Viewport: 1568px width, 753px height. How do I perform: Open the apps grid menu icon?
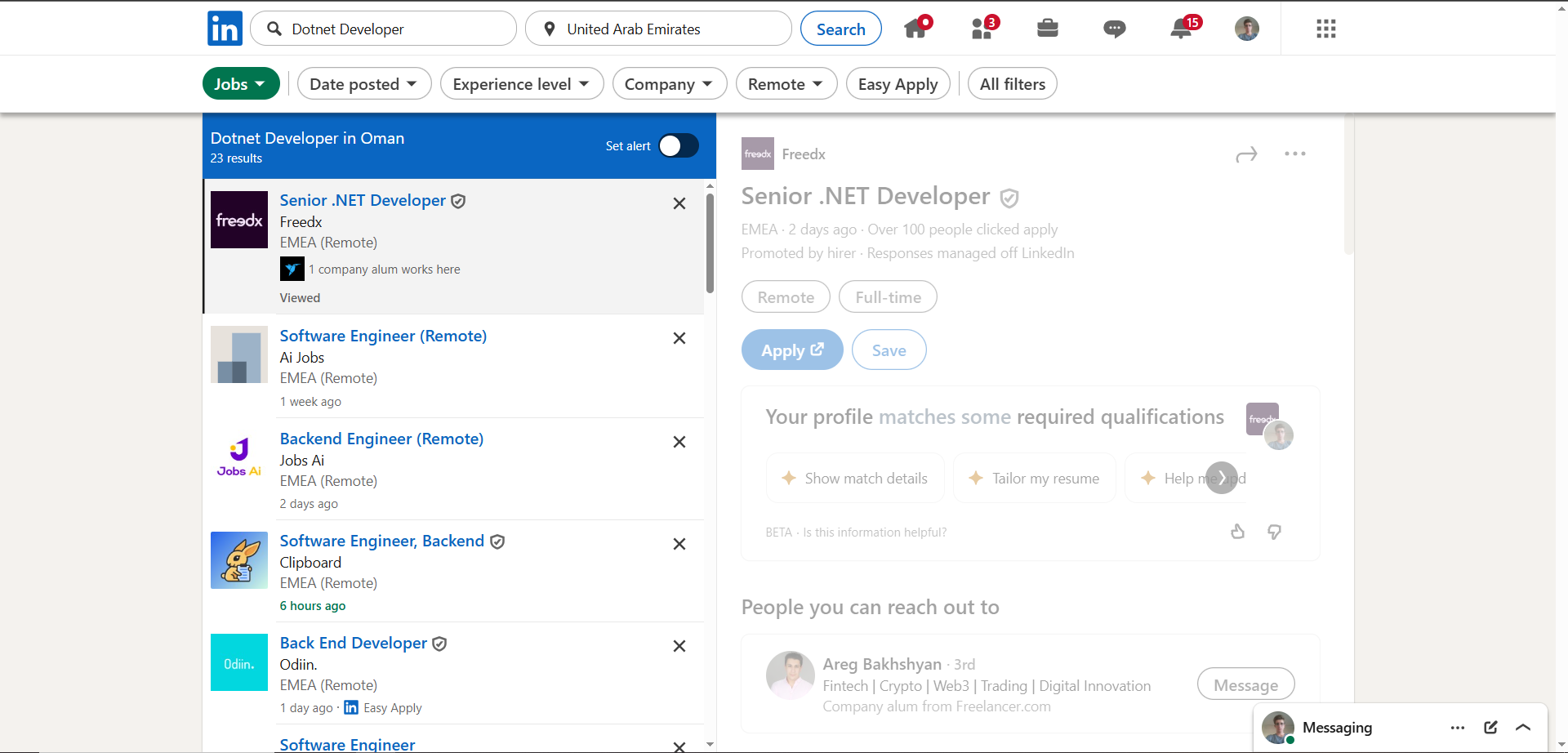[1326, 29]
